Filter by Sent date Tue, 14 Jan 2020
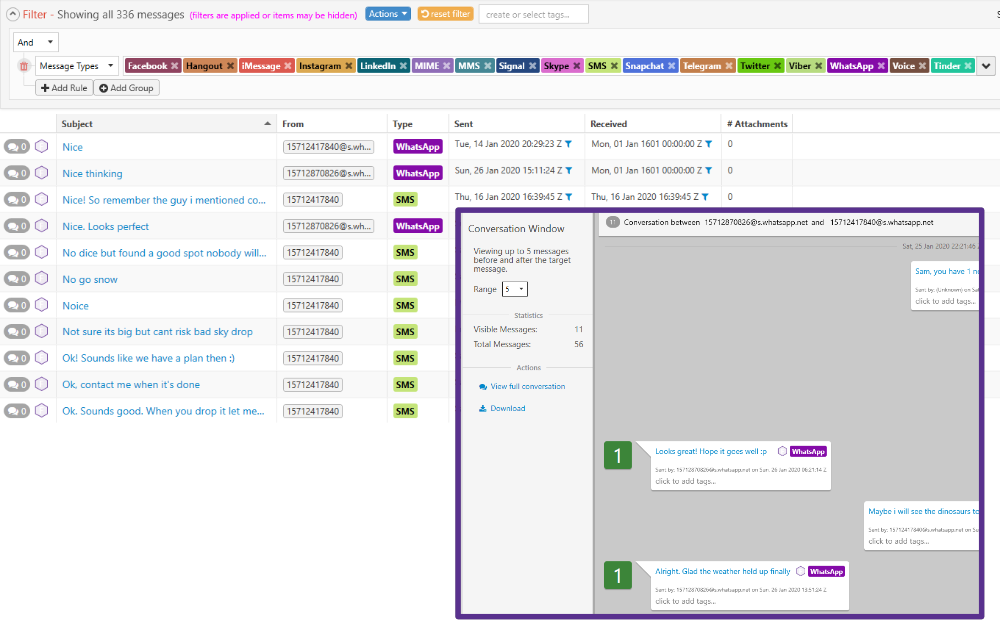Screen dimensions: 1000x635 [x=569, y=144]
